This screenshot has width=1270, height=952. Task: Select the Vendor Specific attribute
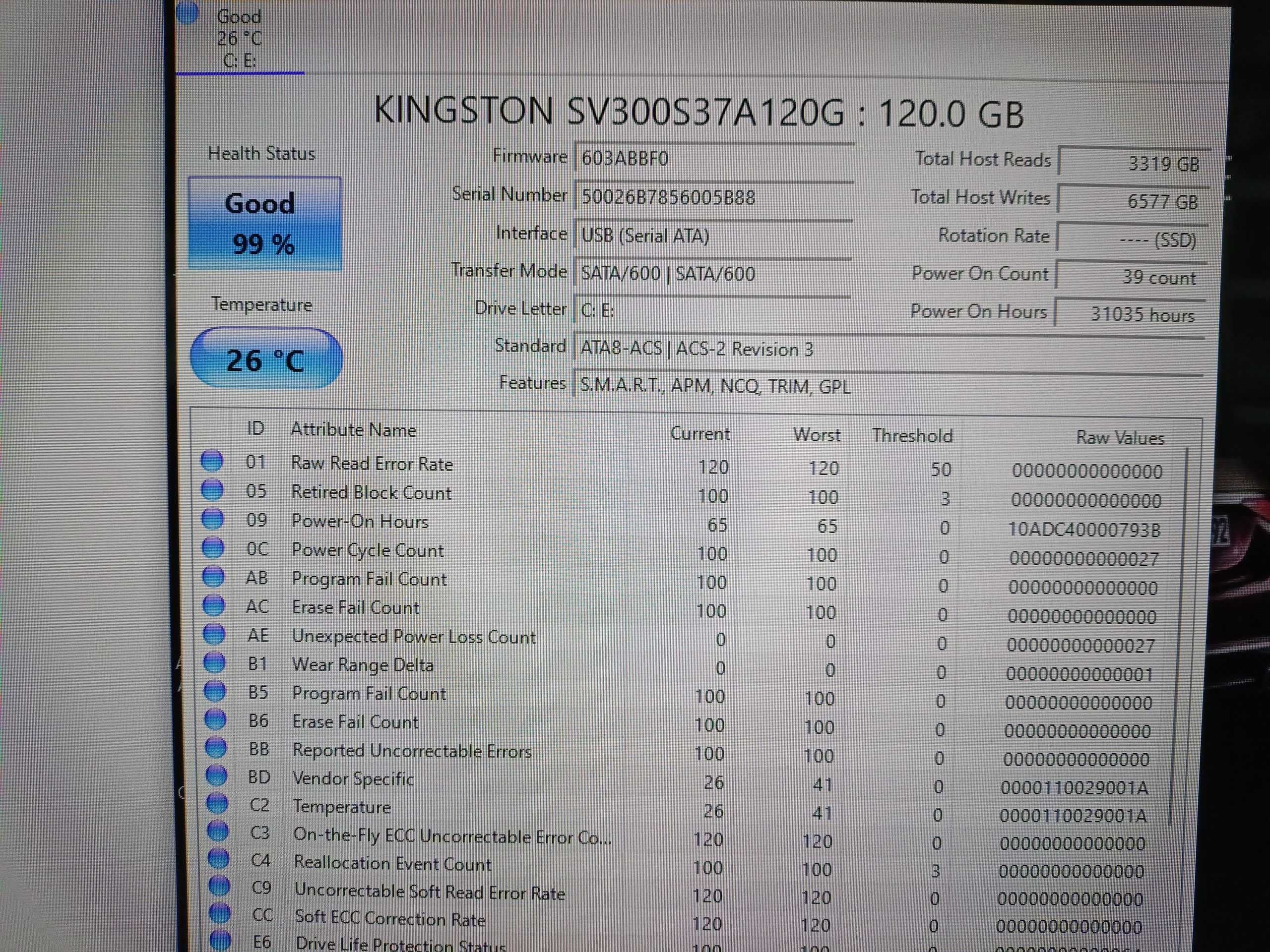click(x=353, y=778)
